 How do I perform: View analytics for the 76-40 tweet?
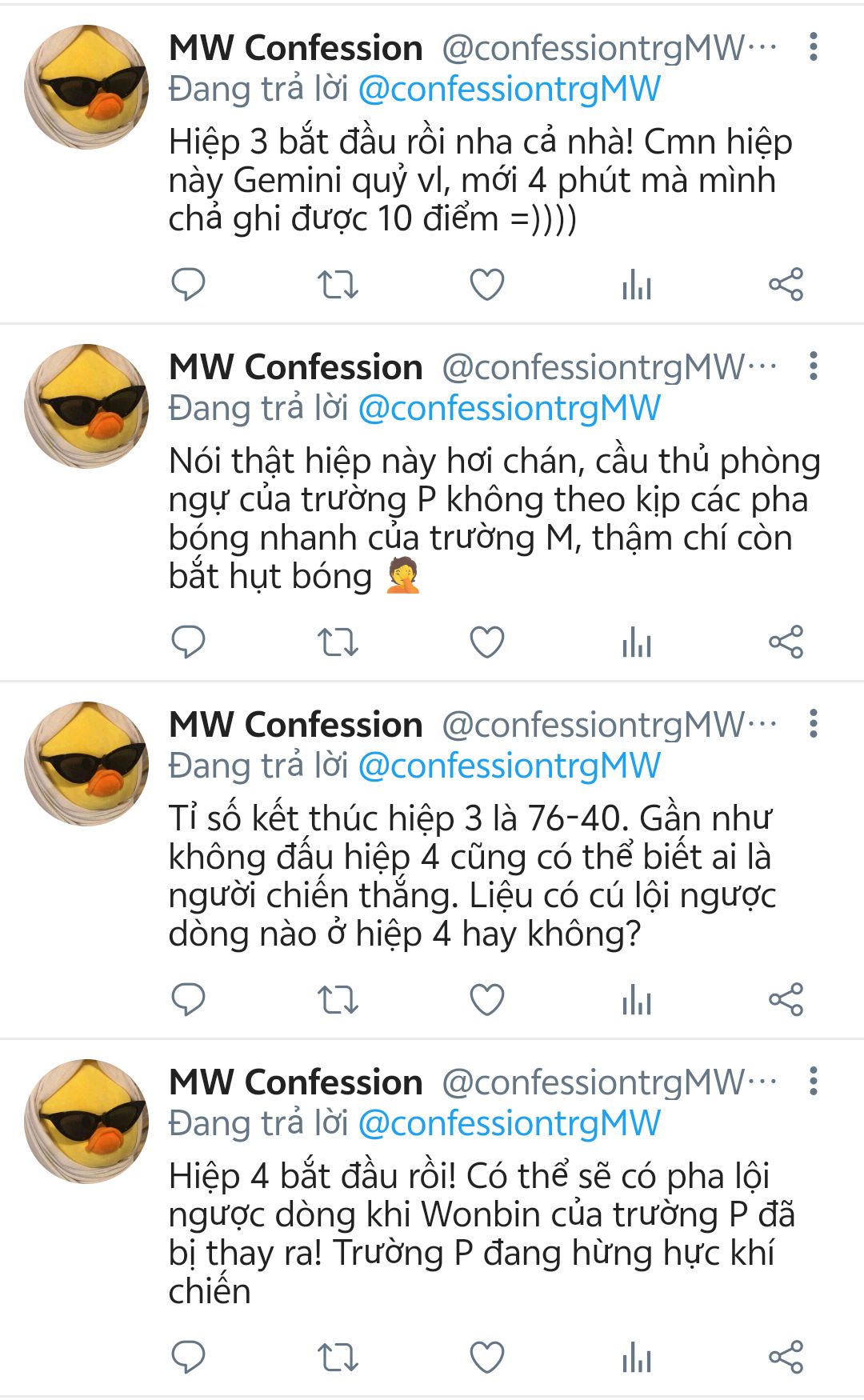tap(637, 1000)
